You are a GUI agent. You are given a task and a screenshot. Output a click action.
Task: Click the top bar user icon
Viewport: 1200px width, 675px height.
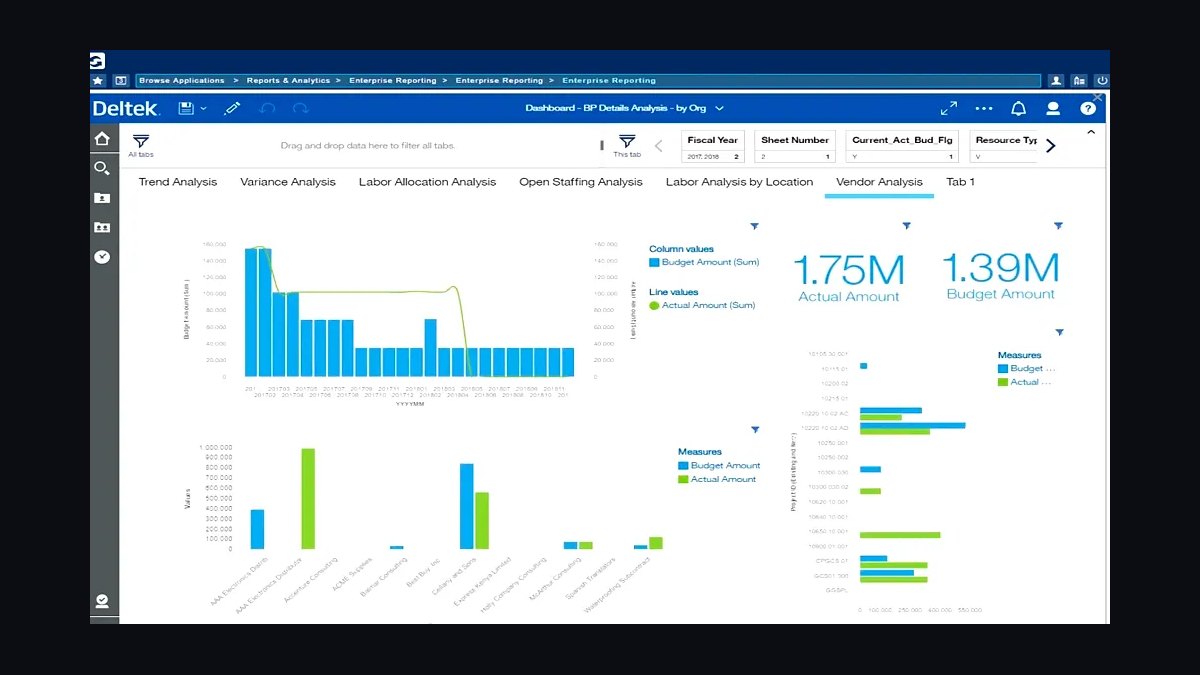[1056, 80]
